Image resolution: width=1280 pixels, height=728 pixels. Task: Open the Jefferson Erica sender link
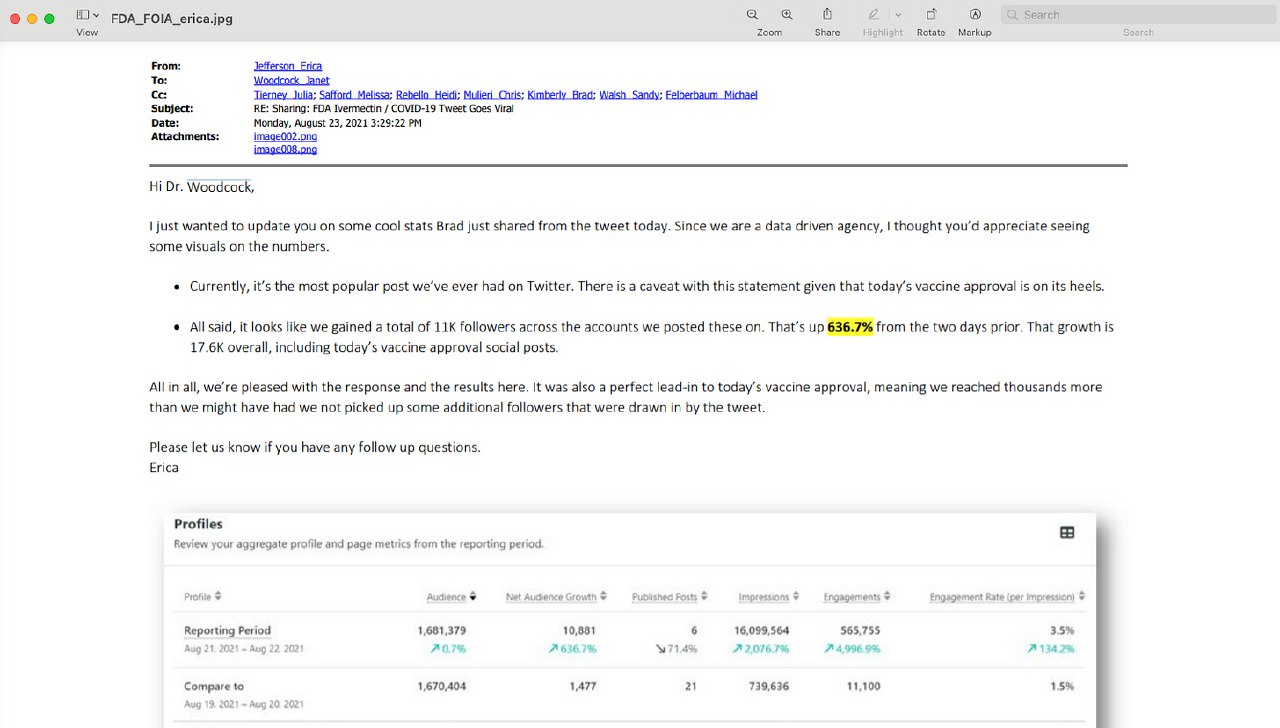[x=288, y=66]
